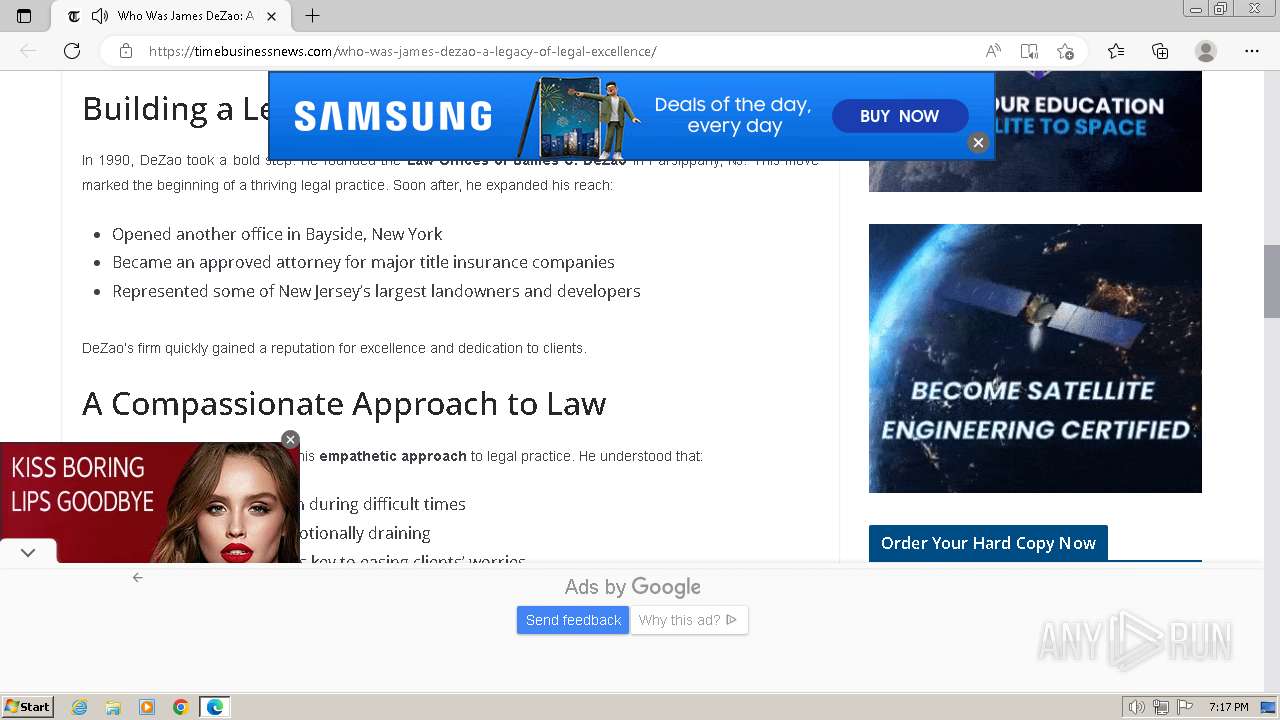Open Settings and more ellipsis menu

pyautogui.click(x=1252, y=51)
